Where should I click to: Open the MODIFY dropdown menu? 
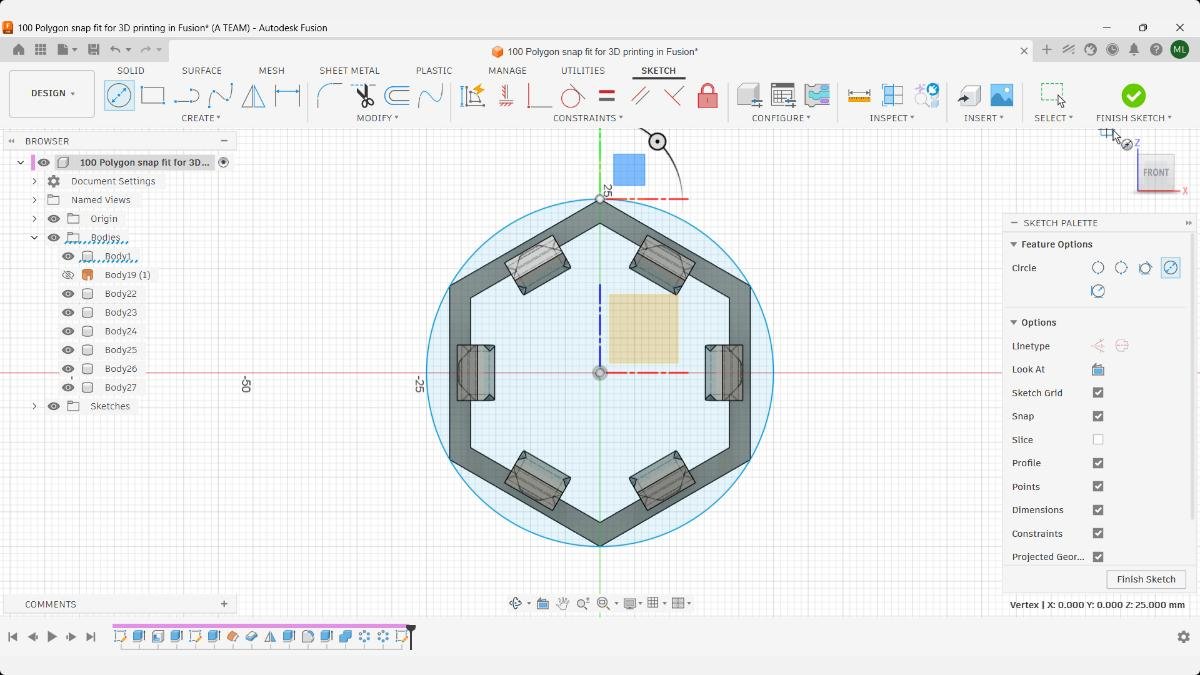click(x=378, y=118)
